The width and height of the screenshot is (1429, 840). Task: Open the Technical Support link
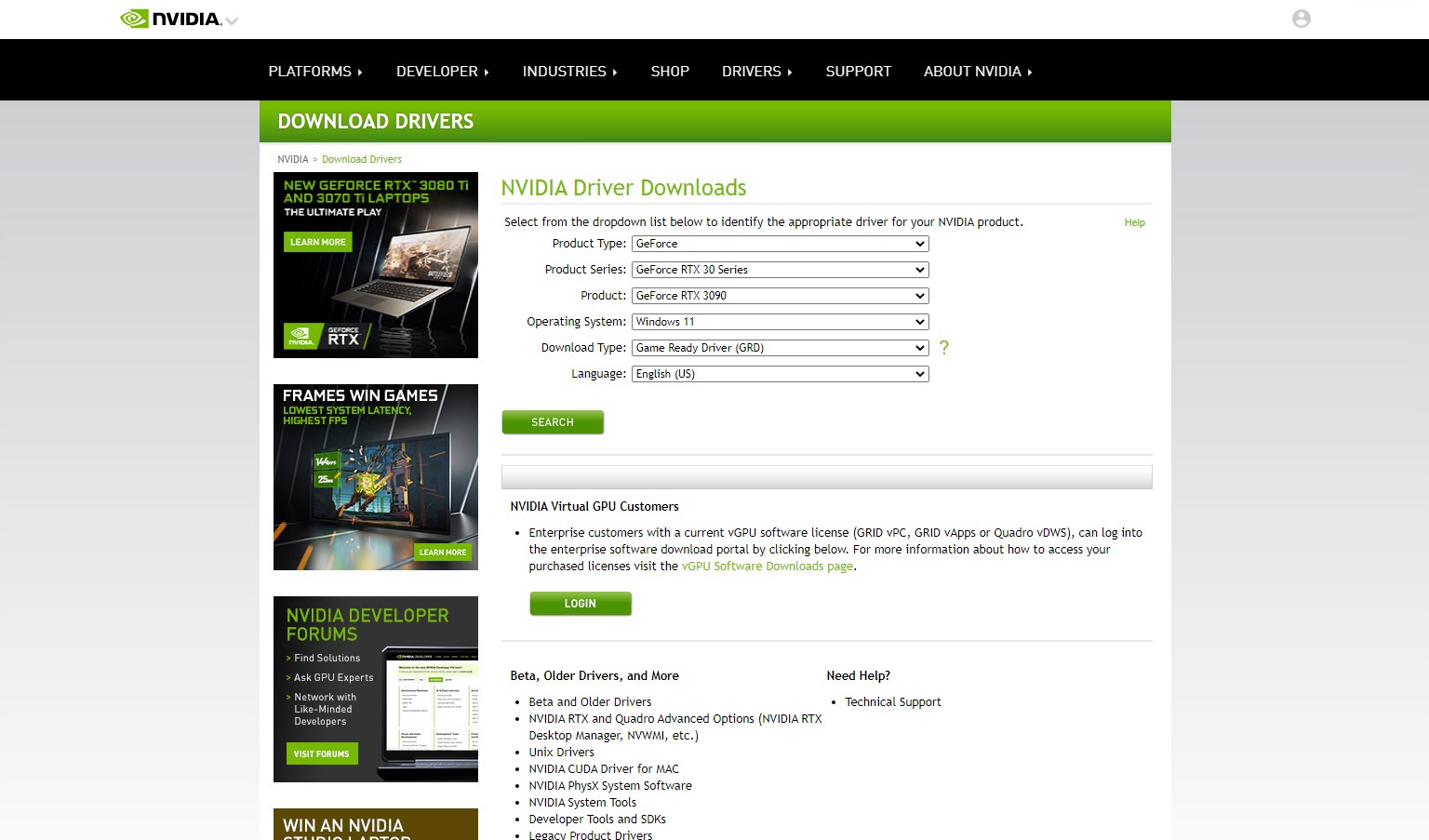[893, 702]
